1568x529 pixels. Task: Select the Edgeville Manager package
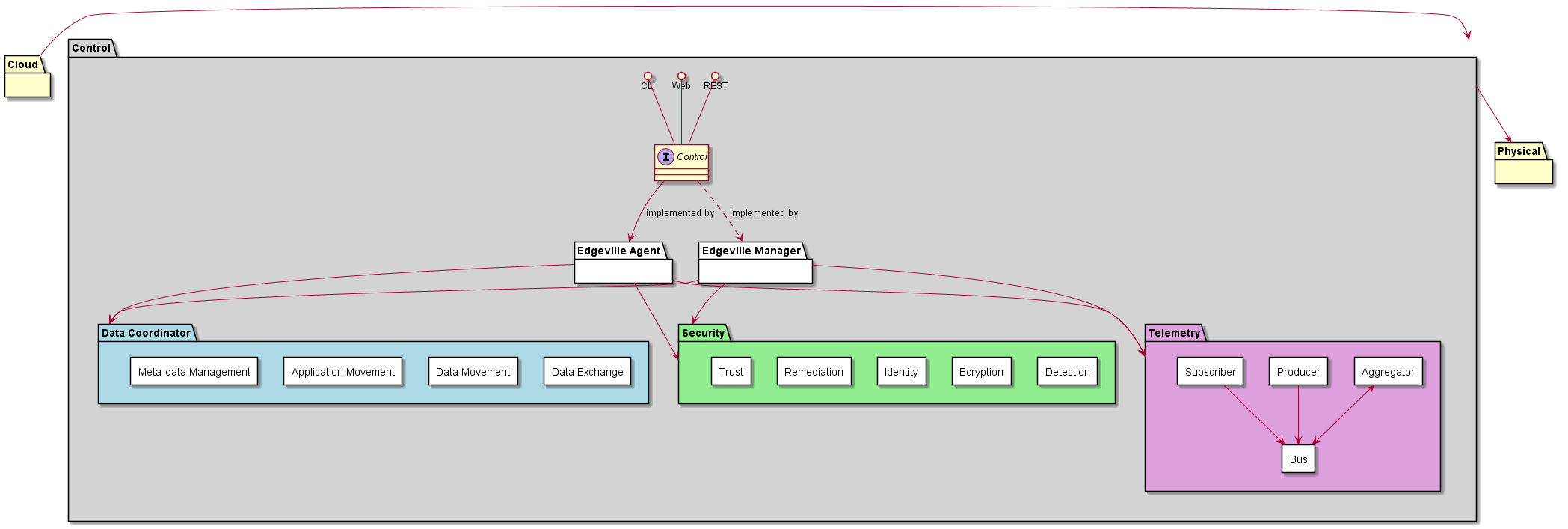tap(755, 263)
